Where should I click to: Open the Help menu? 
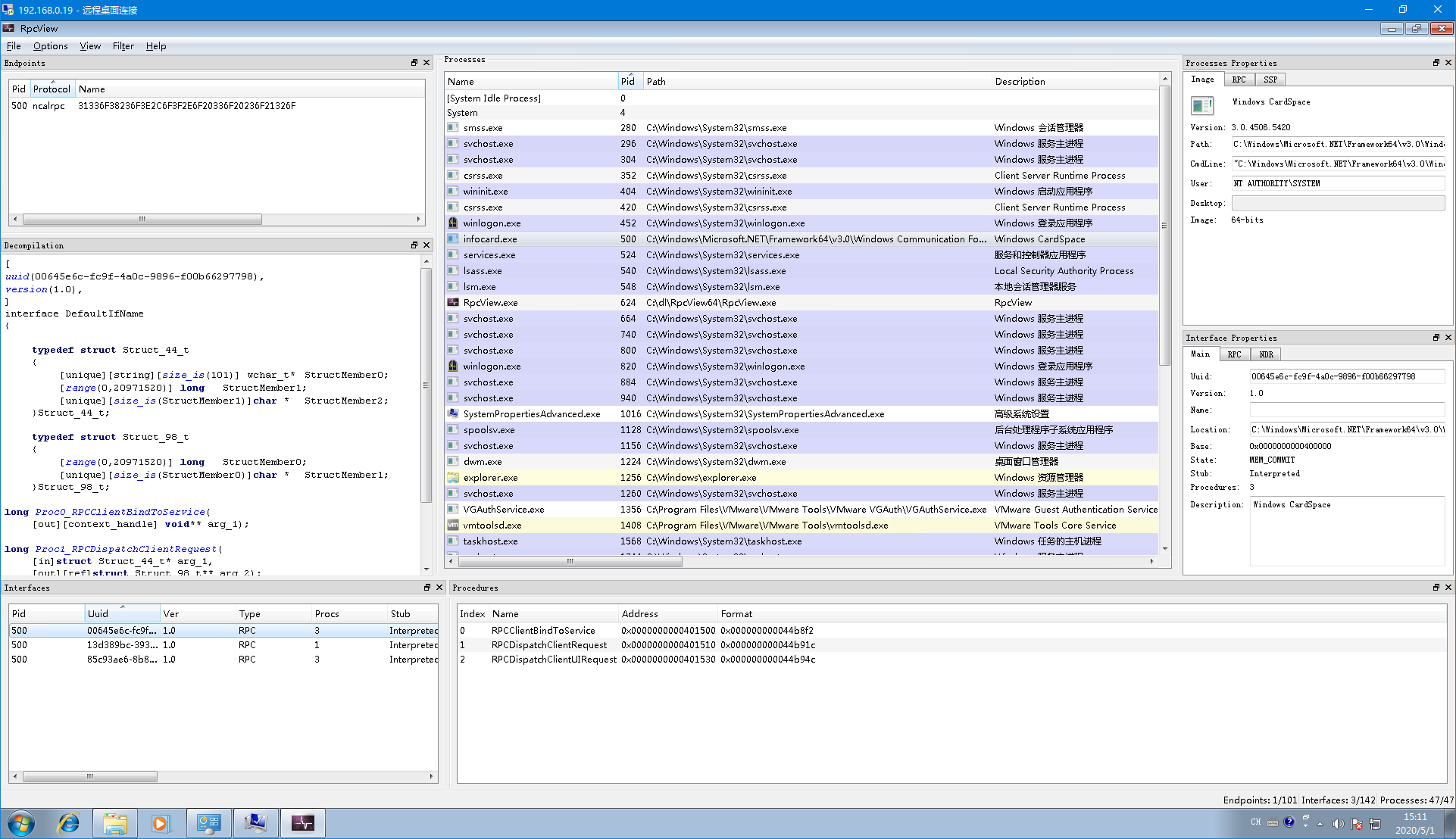(156, 46)
